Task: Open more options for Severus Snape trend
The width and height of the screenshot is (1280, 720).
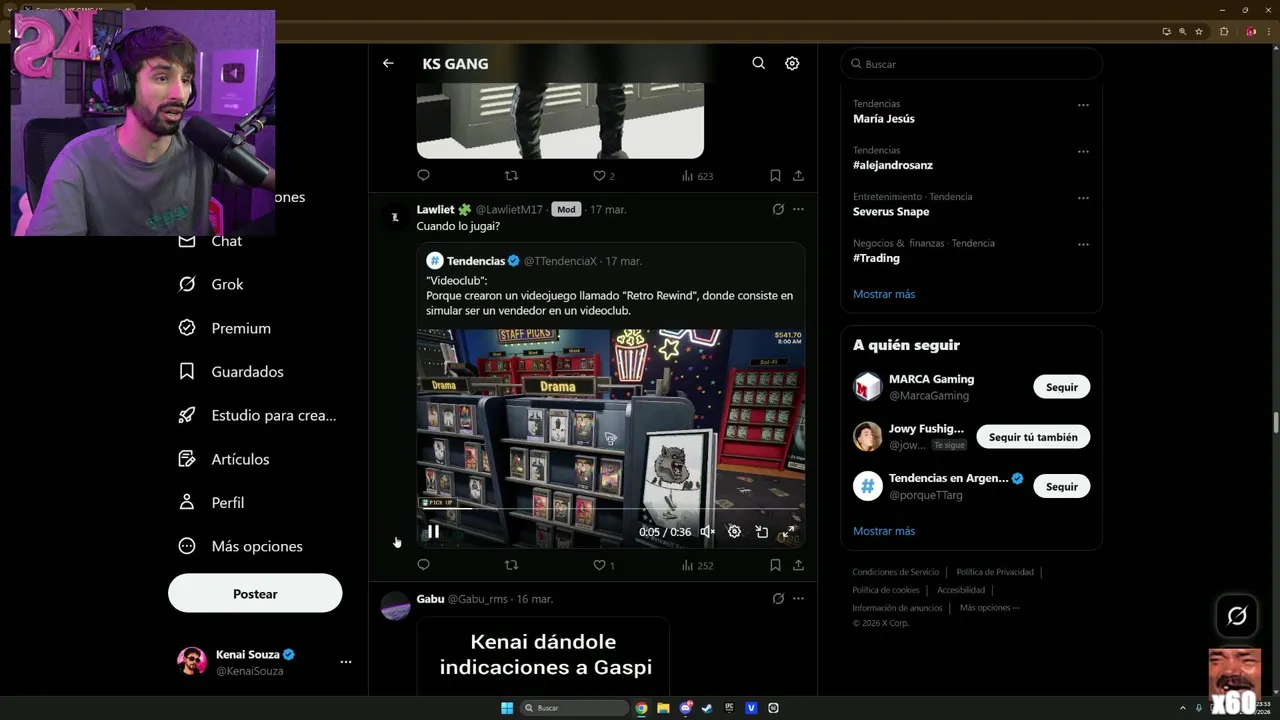Action: tap(1083, 198)
